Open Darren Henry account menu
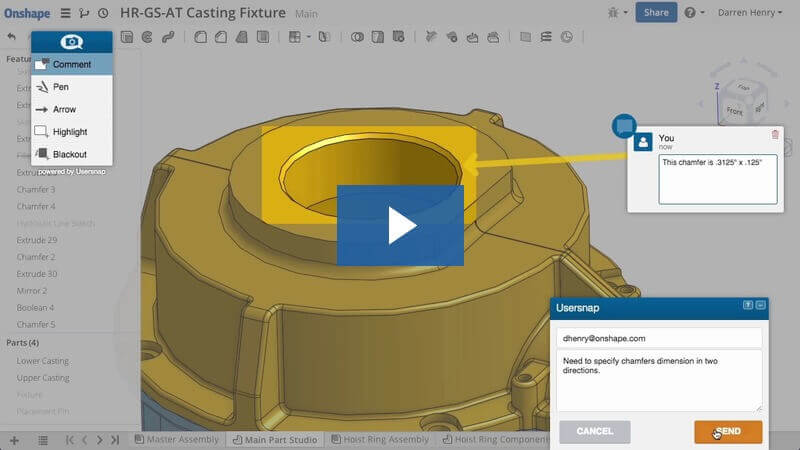The height and width of the screenshot is (450, 800). point(749,12)
